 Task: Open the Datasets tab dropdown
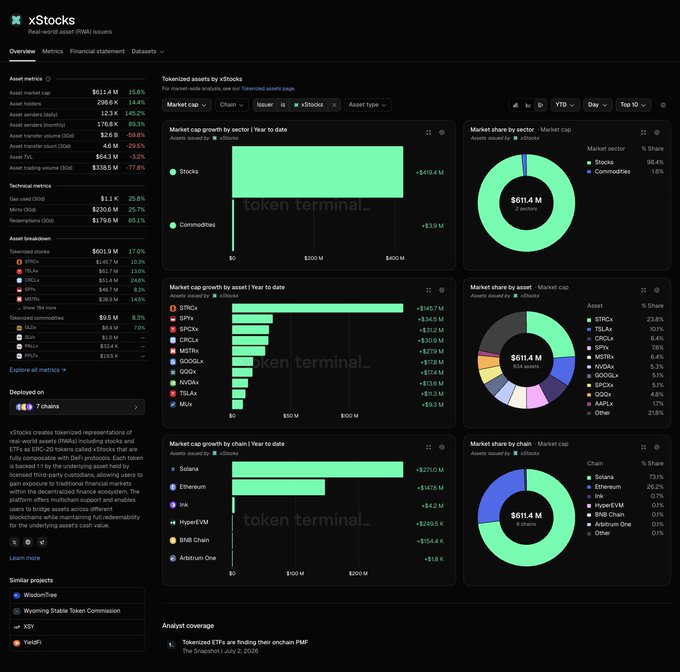147,52
